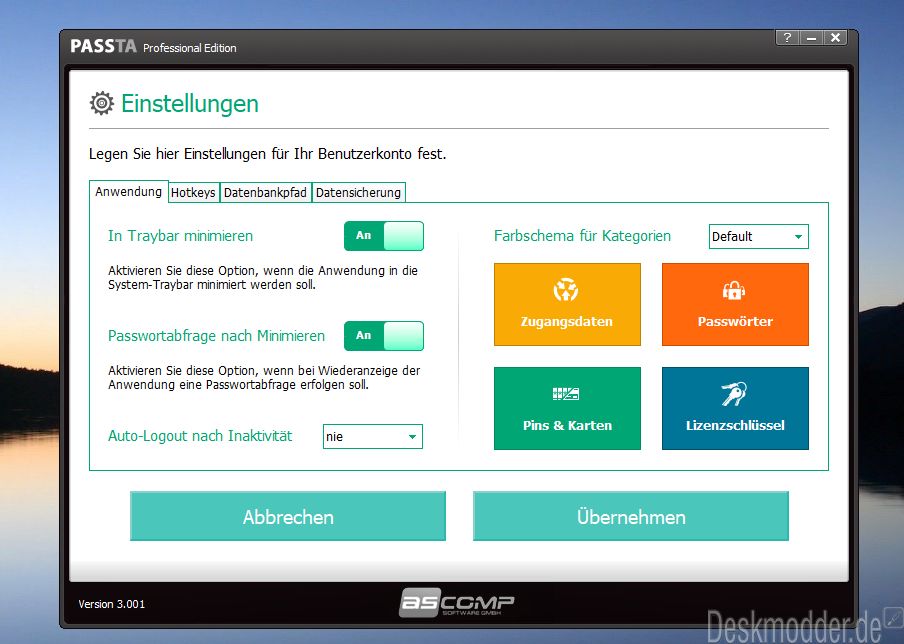Open the Auto-Logout nach Inaktivität dropdown

tap(372, 436)
